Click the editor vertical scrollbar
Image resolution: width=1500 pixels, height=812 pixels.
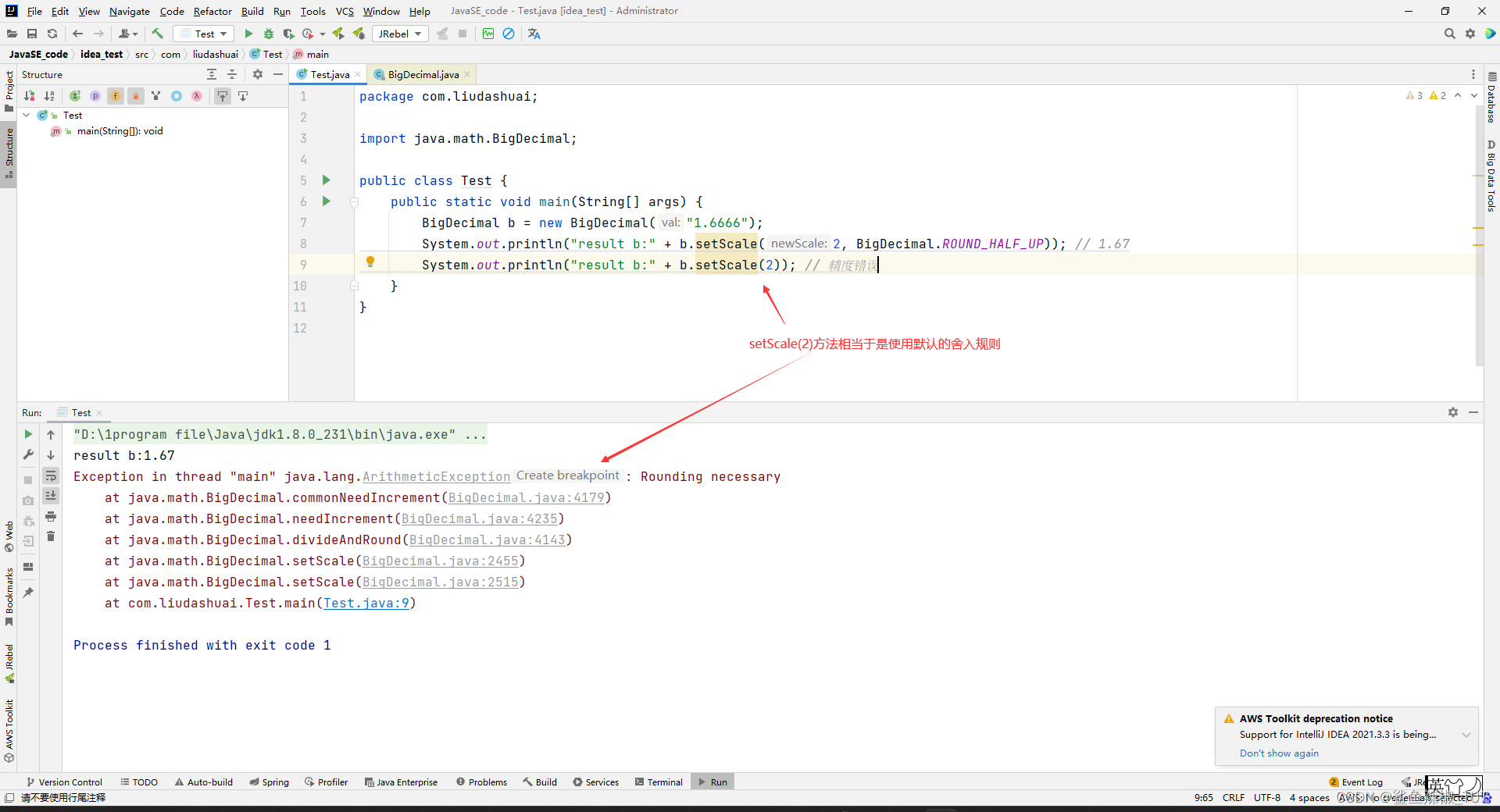click(1479, 234)
